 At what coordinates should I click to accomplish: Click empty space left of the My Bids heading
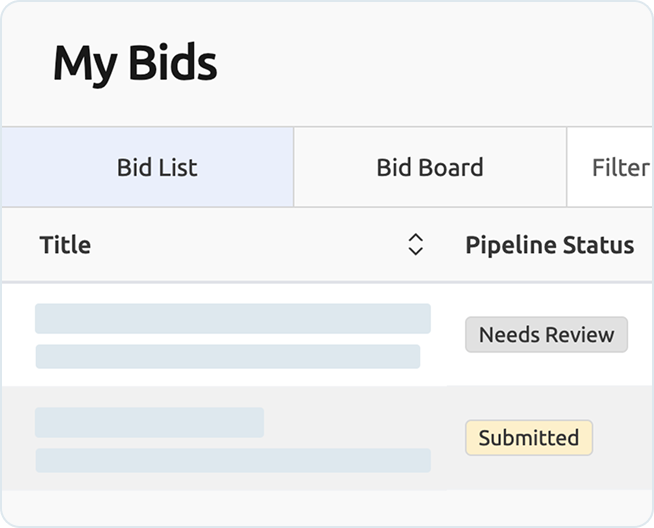click(26, 64)
